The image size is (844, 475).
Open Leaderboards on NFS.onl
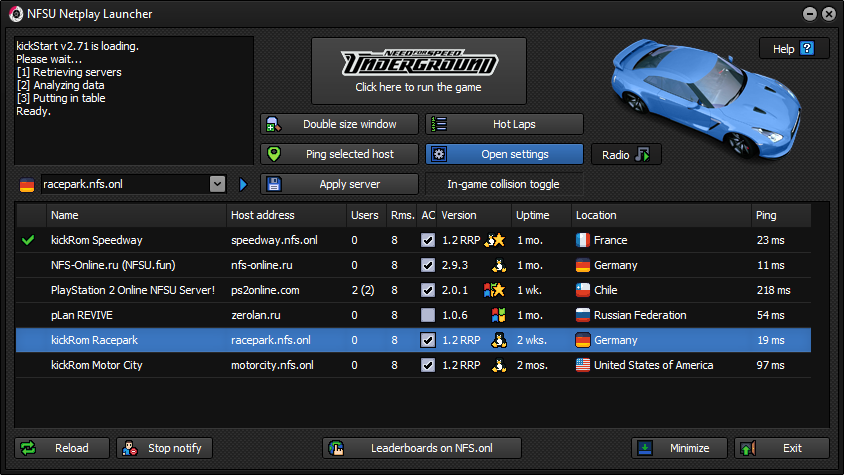tap(422, 448)
